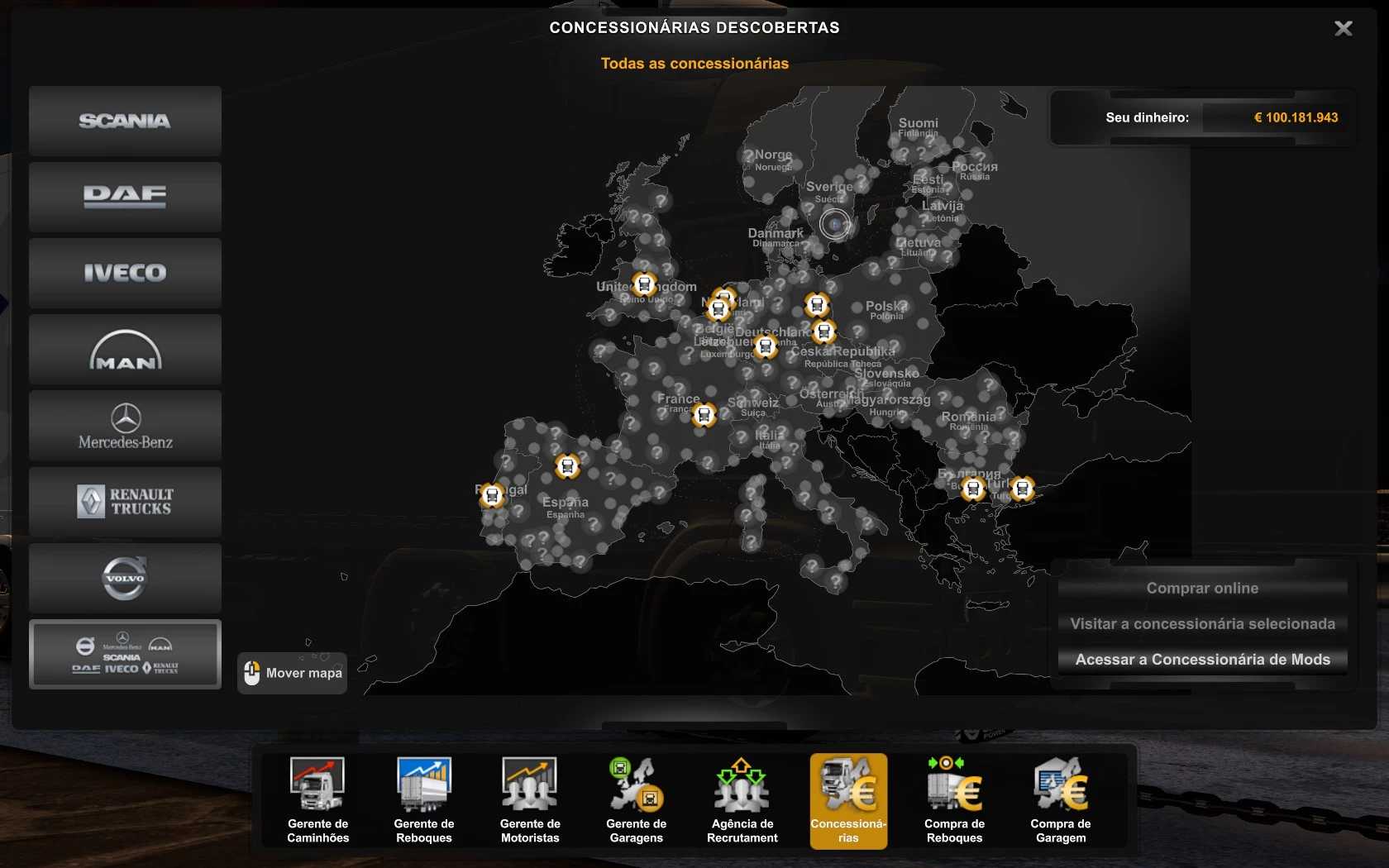The height and width of the screenshot is (868, 1389).
Task: Show all brands dealerships
Action: [x=125, y=655]
